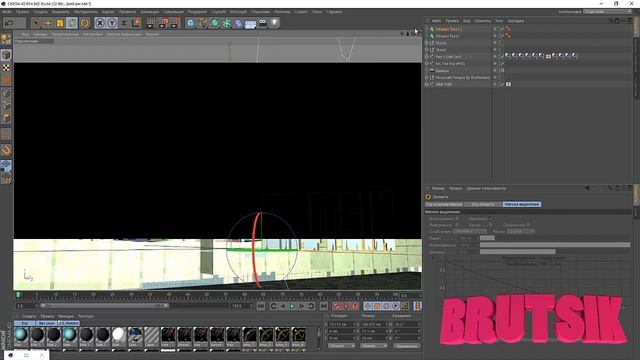Image resolution: width=640 pixels, height=360 pixels.
Task: Expand the MC Tea Rig object
Action: pyautogui.click(x=427, y=63)
